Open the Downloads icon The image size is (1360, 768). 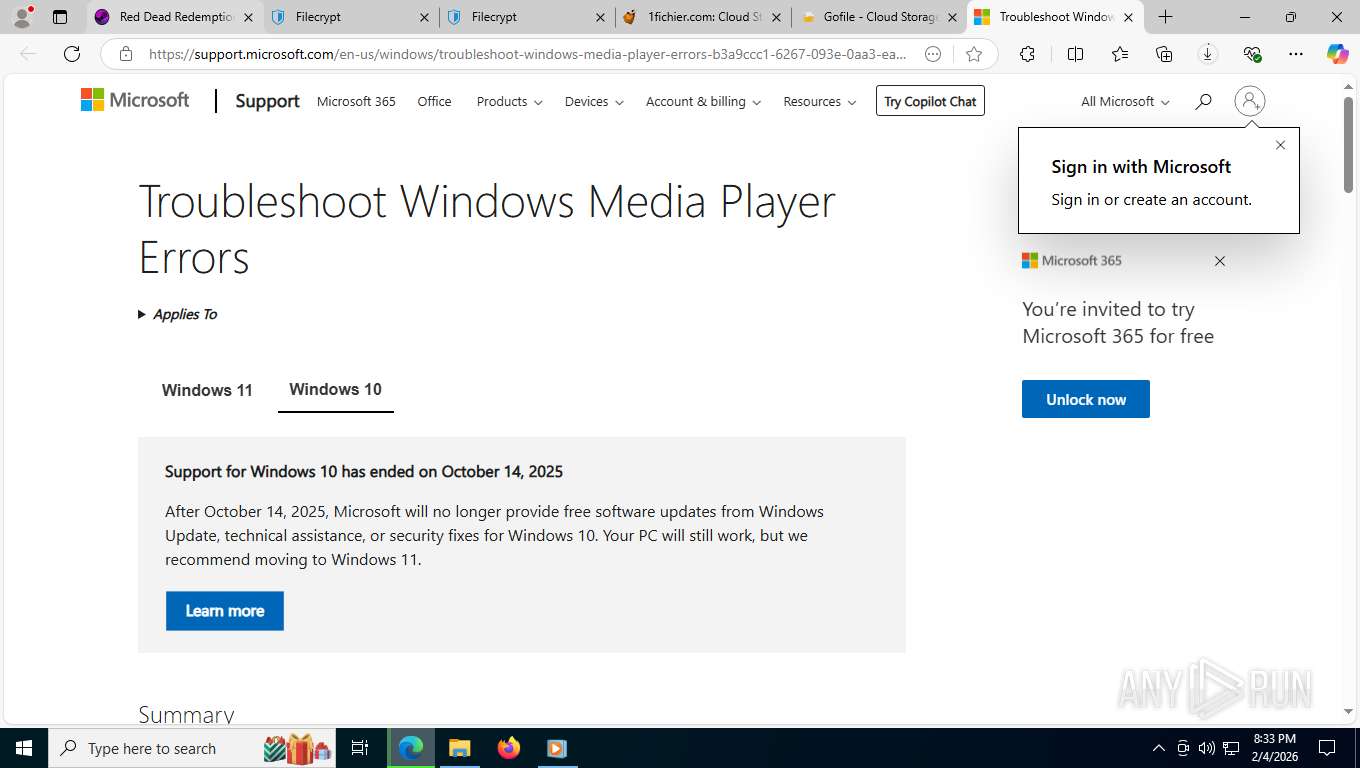pos(1208,54)
